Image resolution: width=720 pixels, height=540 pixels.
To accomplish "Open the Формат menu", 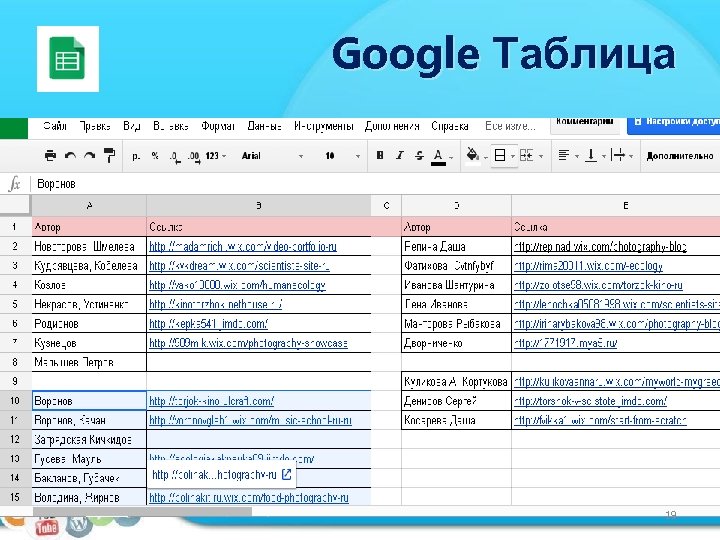I will [x=218, y=126].
